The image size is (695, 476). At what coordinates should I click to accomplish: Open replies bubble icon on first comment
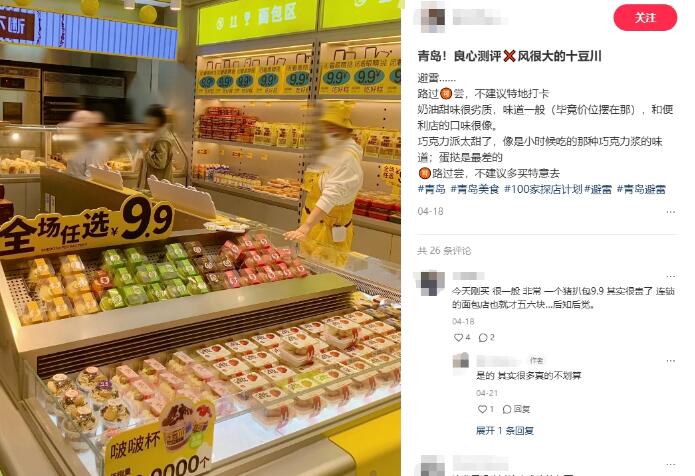[483, 338]
